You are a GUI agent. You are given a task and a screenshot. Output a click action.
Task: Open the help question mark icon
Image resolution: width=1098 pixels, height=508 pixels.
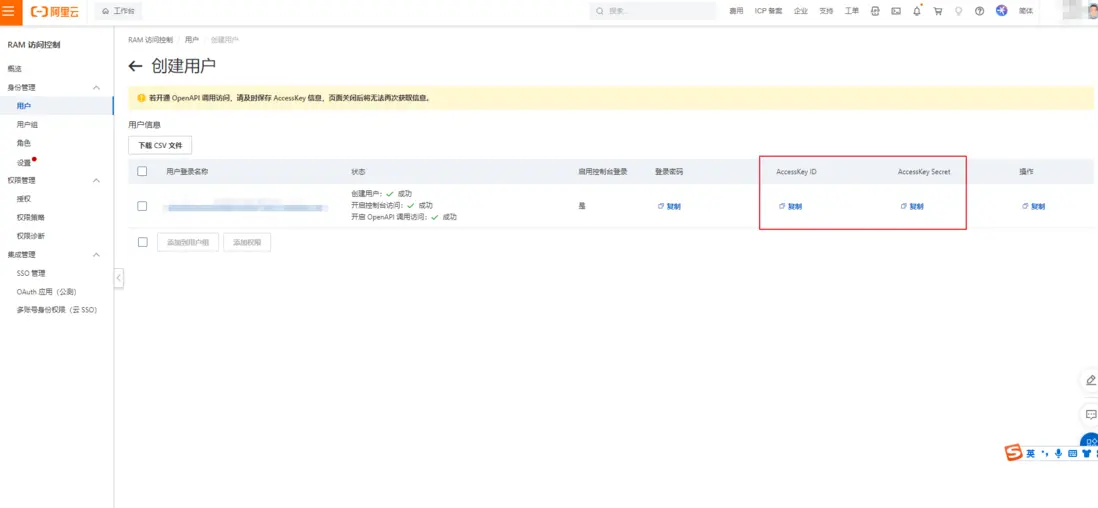click(980, 11)
